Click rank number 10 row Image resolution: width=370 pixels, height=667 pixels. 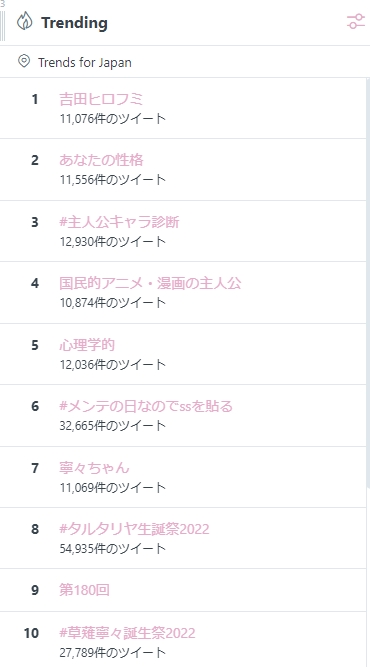click(183, 639)
